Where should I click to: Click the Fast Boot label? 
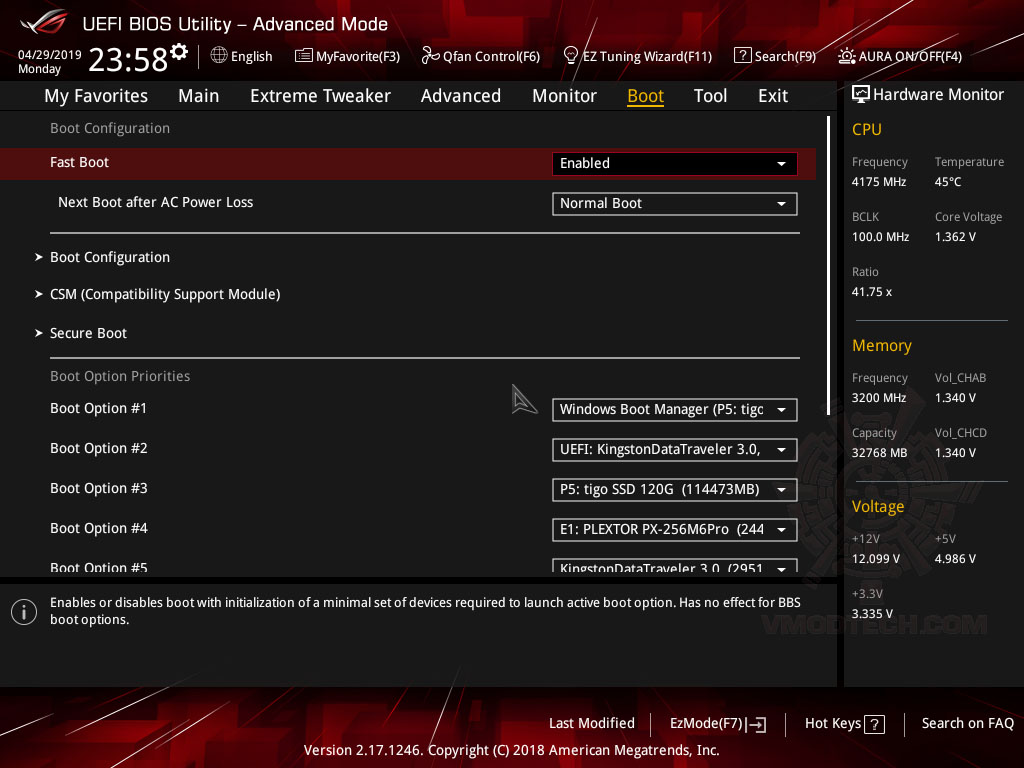tap(79, 163)
